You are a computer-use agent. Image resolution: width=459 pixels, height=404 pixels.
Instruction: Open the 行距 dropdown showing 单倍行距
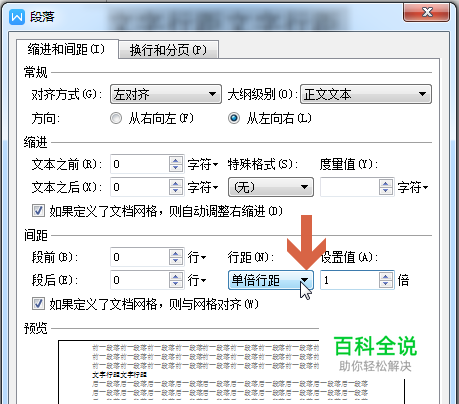(x=271, y=280)
